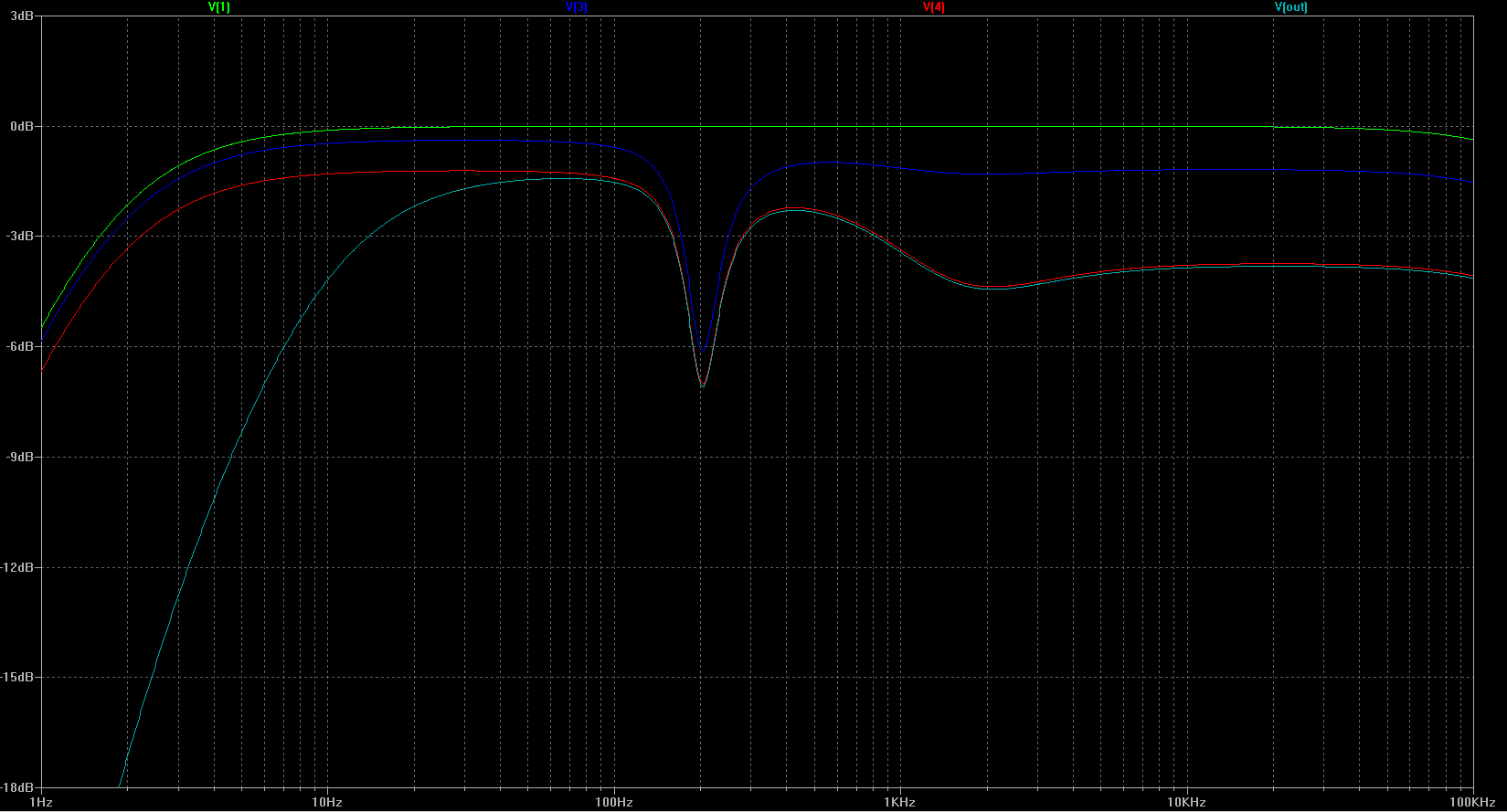Click the 10Hz frequency axis label
The width and height of the screenshot is (1507, 812).
tap(327, 803)
